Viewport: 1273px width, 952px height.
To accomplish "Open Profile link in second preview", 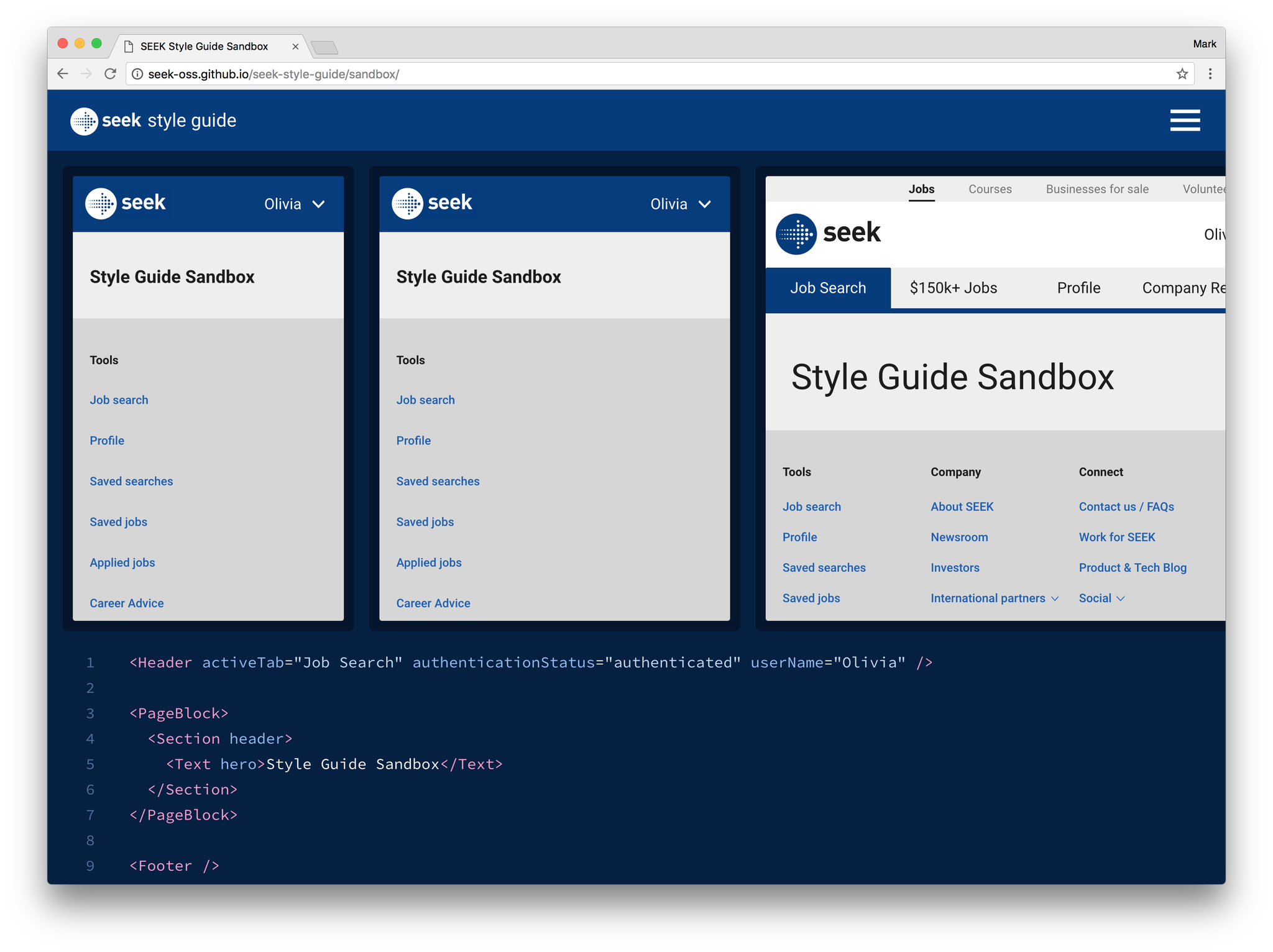I will tap(413, 441).
